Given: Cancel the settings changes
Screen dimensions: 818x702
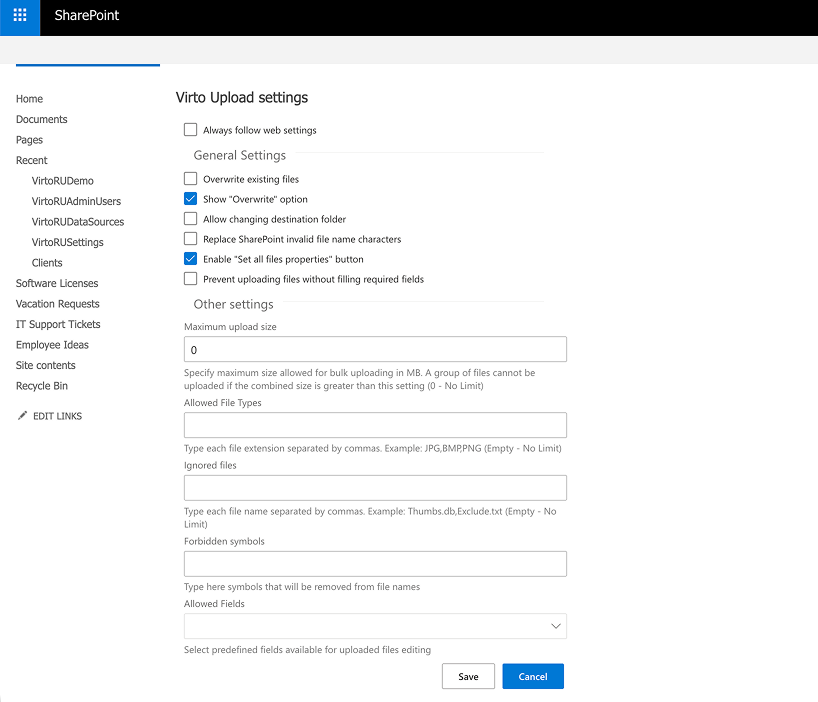Looking at the screenshot, I should pos(532,676).
